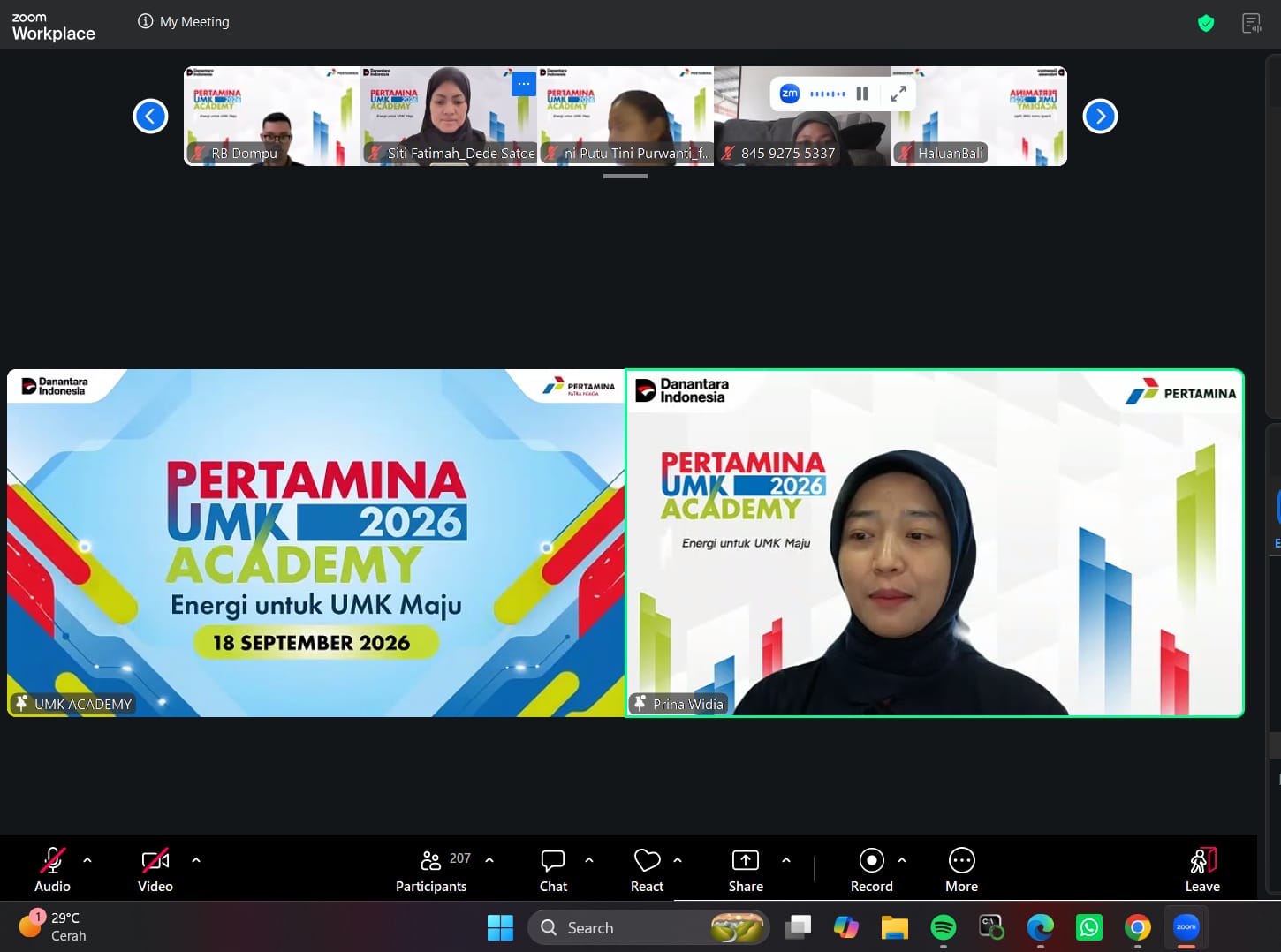Open the meeting notes icon in the top bar
Viewport: 1281px width, 952px height.
click(1252, 23)
